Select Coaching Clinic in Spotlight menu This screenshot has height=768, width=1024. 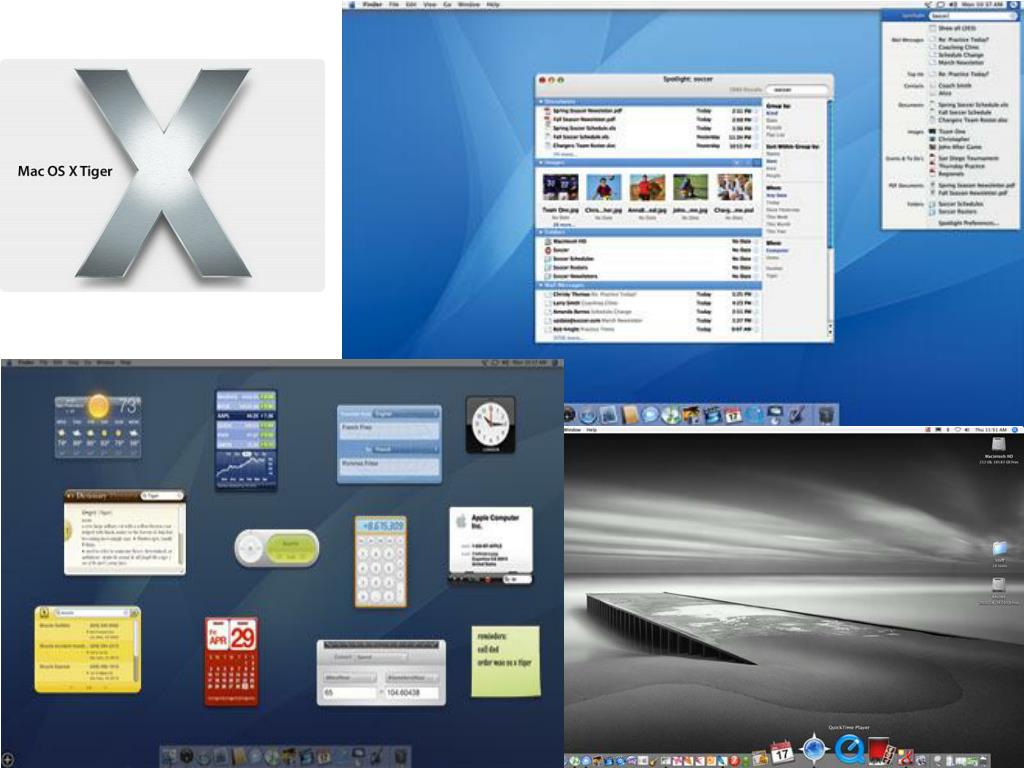tap(958, 47)
